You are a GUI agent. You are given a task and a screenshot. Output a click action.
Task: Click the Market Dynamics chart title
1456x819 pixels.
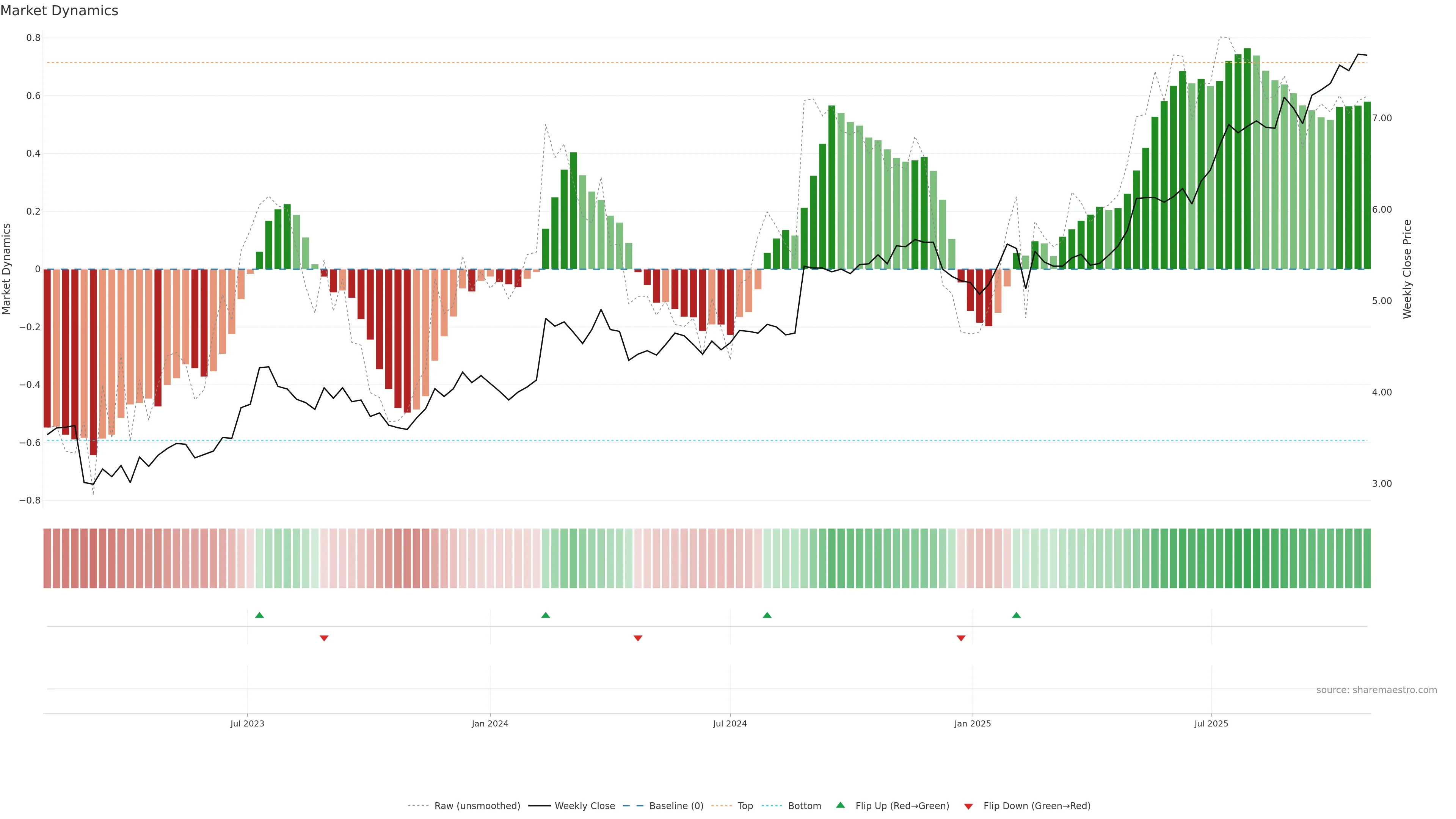tap(60, 11)
